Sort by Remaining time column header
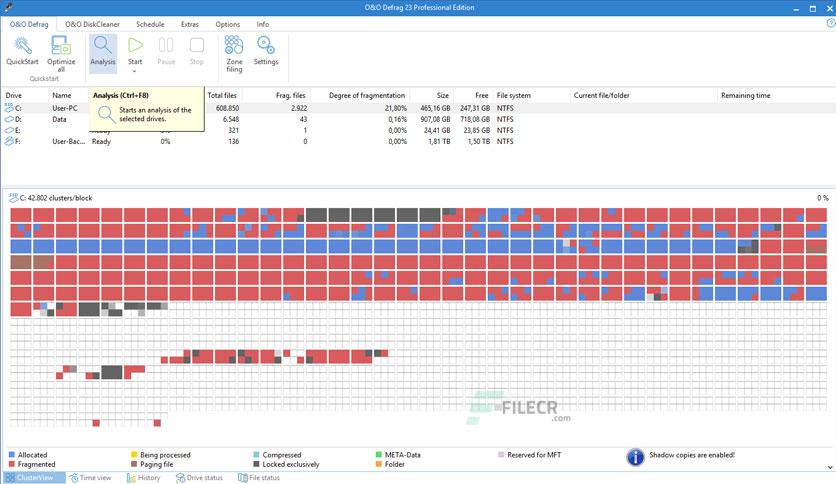Viewport: 836px width, 484px height. 745,95
